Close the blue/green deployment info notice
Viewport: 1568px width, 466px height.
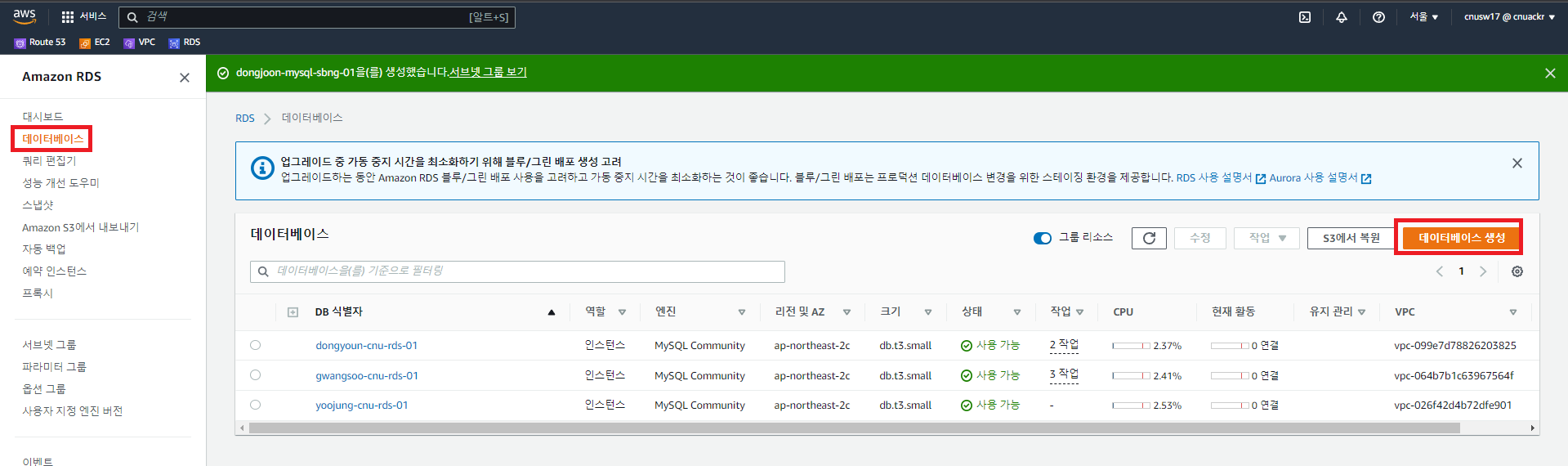point(1517,163)
